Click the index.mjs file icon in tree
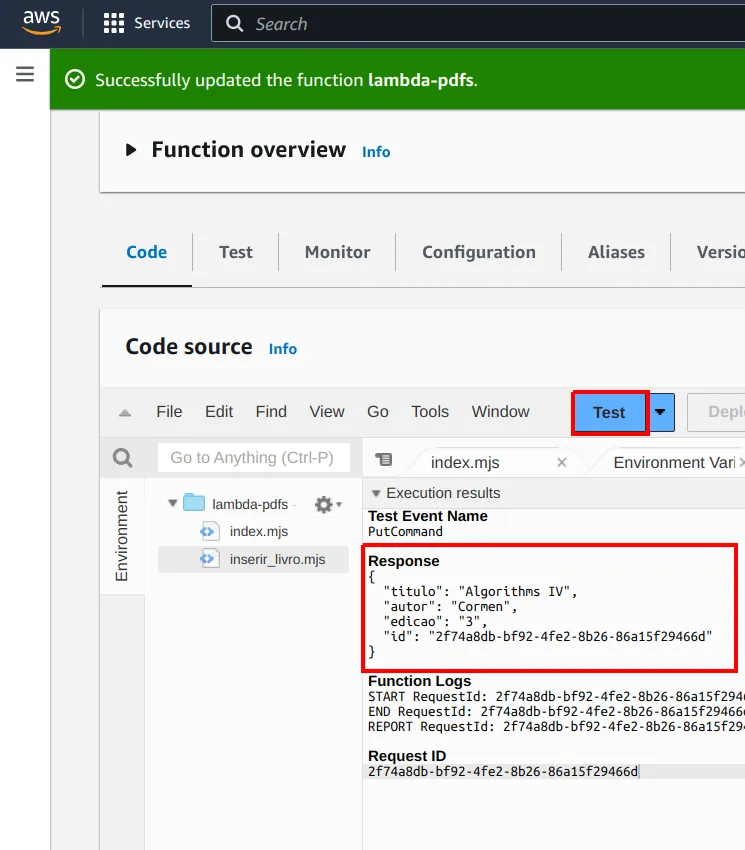 [x=209, y=531]
